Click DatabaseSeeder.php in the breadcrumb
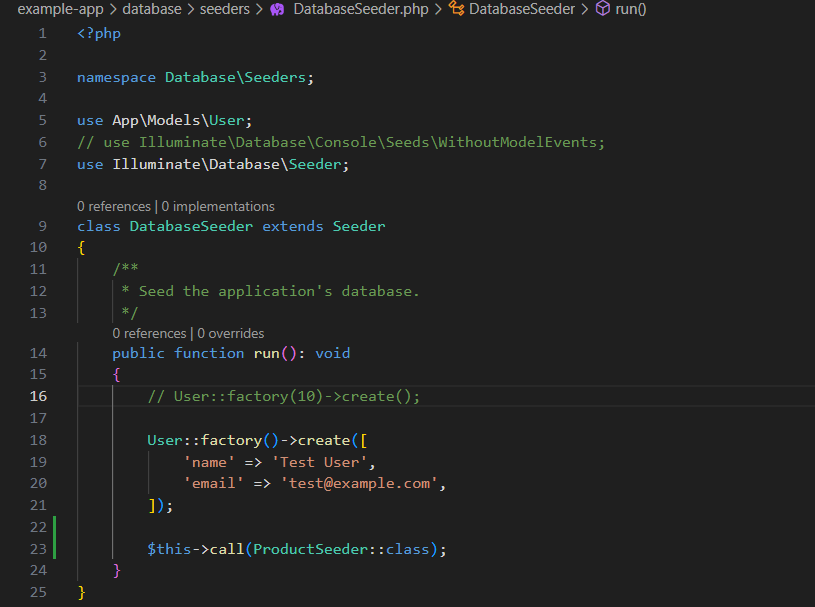815x607 pixels. 361,9
